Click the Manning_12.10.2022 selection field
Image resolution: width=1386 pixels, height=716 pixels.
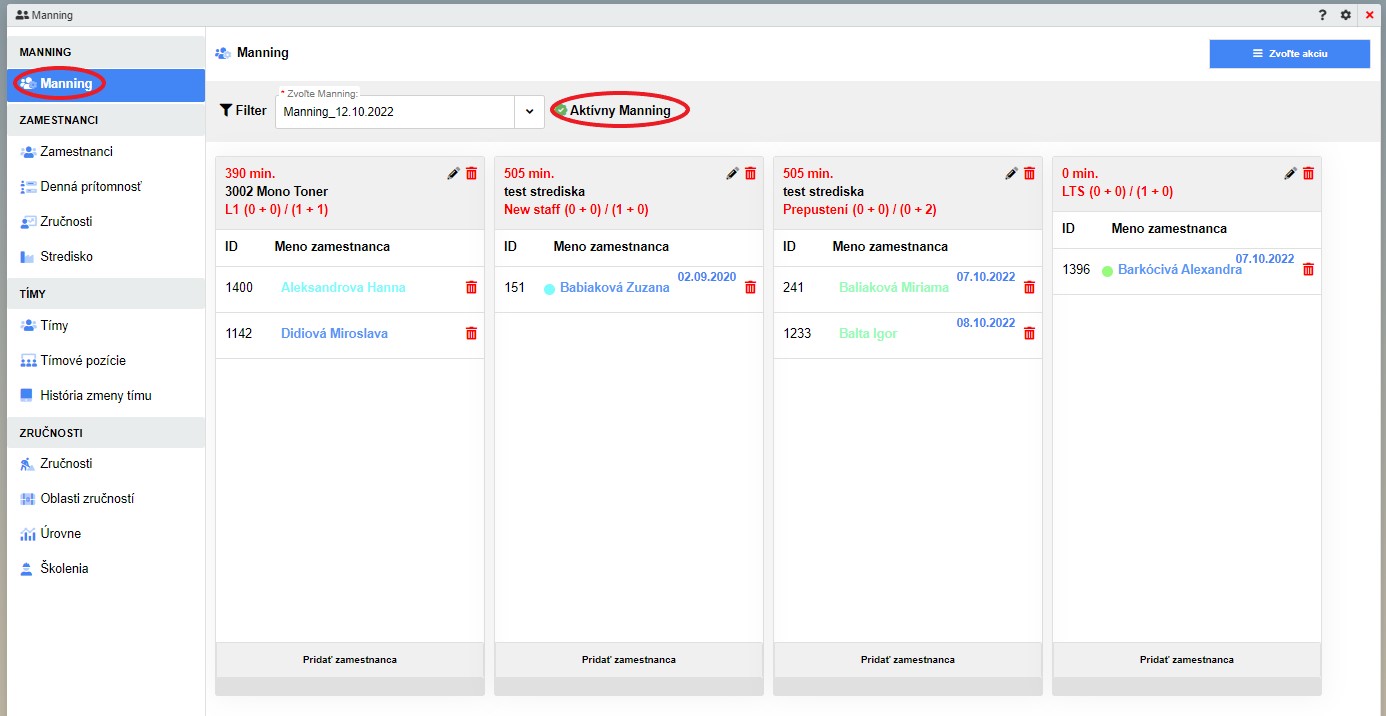click(395, 112)
